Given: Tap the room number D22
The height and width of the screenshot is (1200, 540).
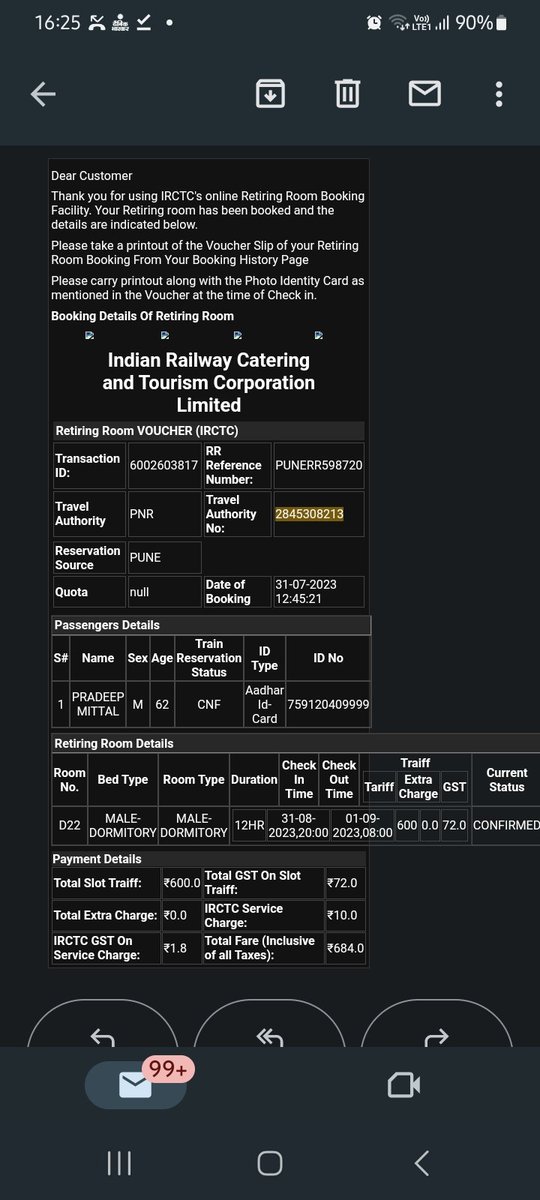Looking at the screenshot, I should click(x=69, y=825).
